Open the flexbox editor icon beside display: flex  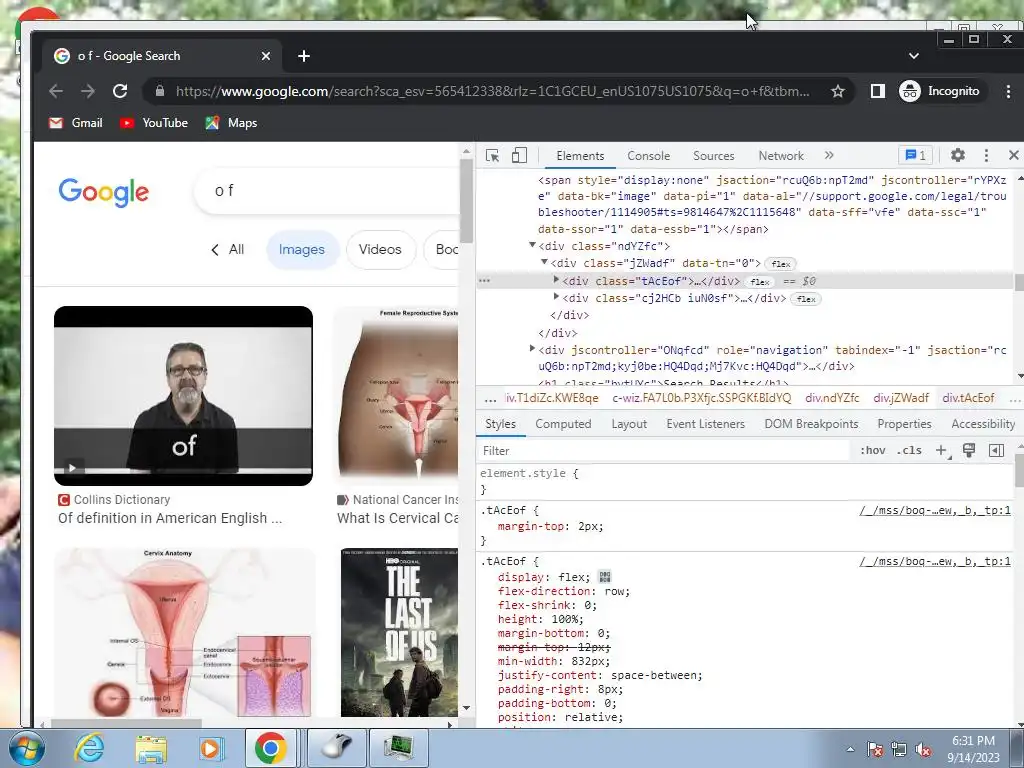click(605, 577)
